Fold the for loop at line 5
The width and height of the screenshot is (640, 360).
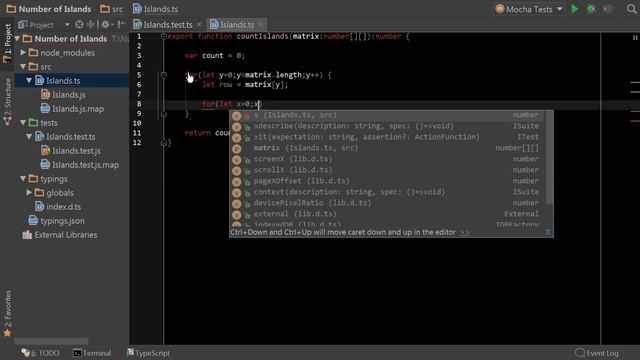164,75
